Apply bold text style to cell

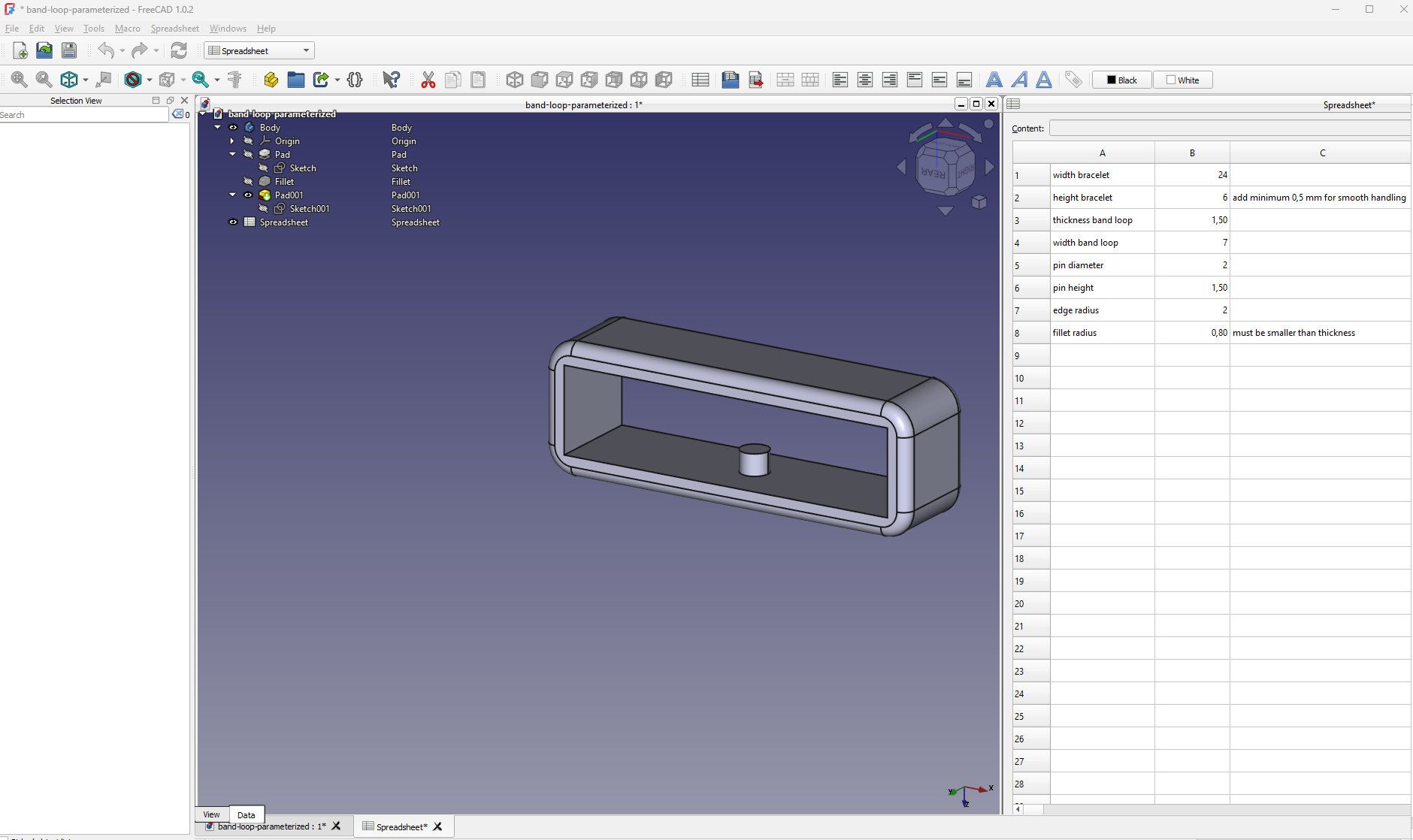coord(994,80)
